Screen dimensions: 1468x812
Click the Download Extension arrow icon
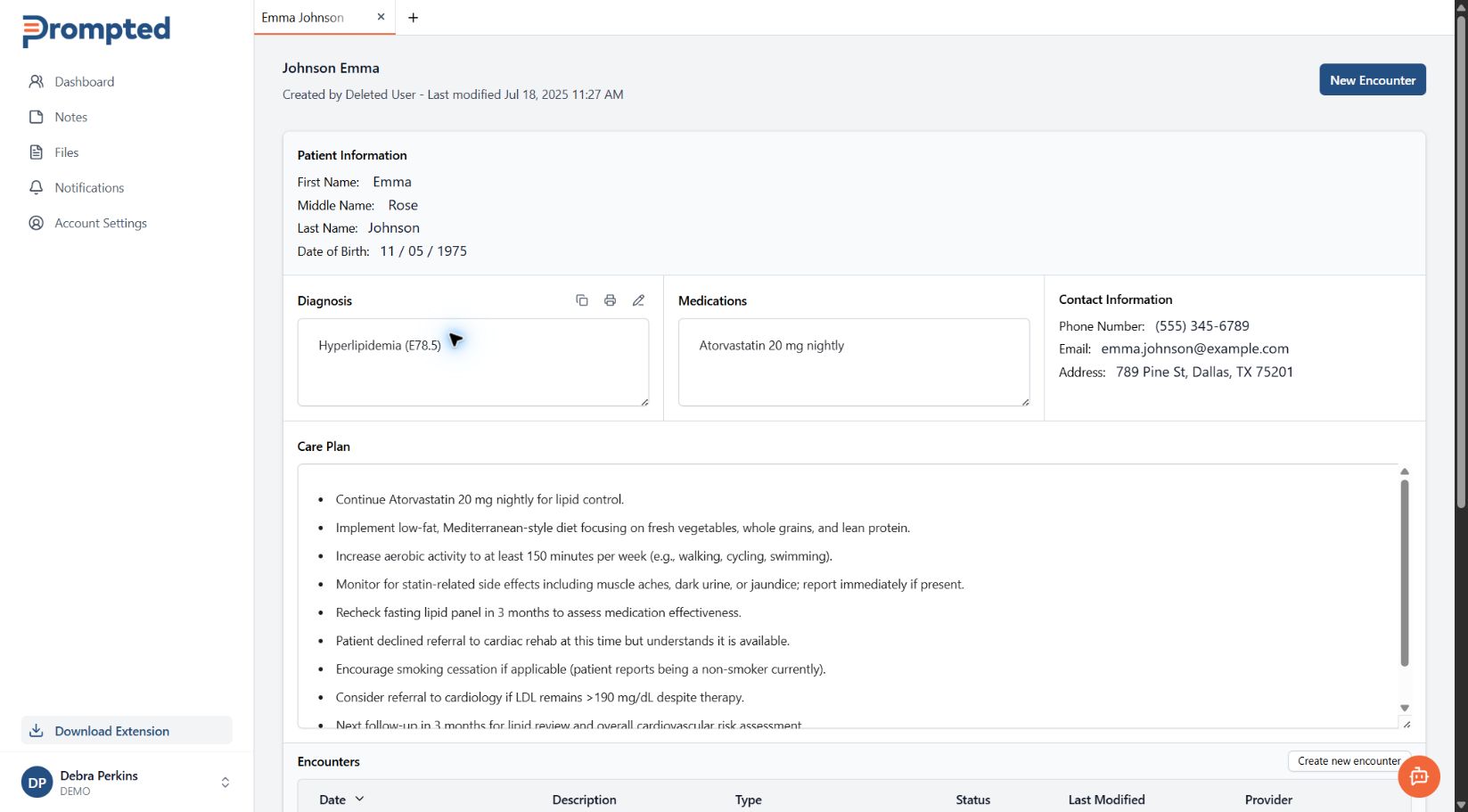(x=37, y=731)
